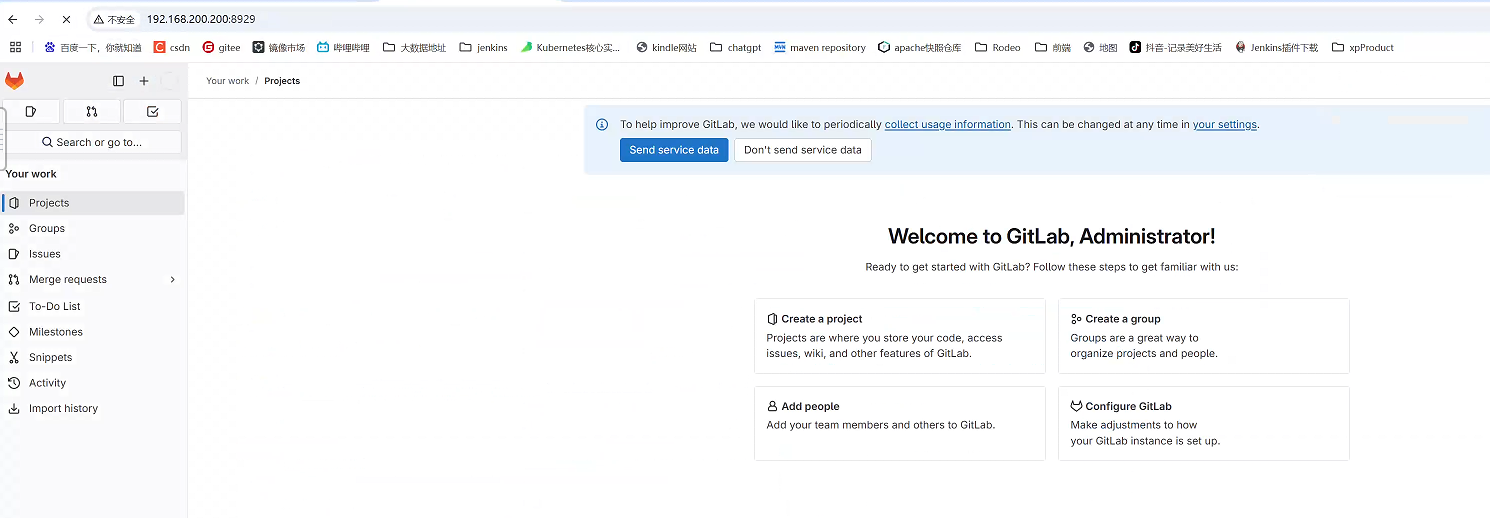Open Milestones in the sidebar
The height and width of the screenshot is (518, 1490).
tap(94, 332)
